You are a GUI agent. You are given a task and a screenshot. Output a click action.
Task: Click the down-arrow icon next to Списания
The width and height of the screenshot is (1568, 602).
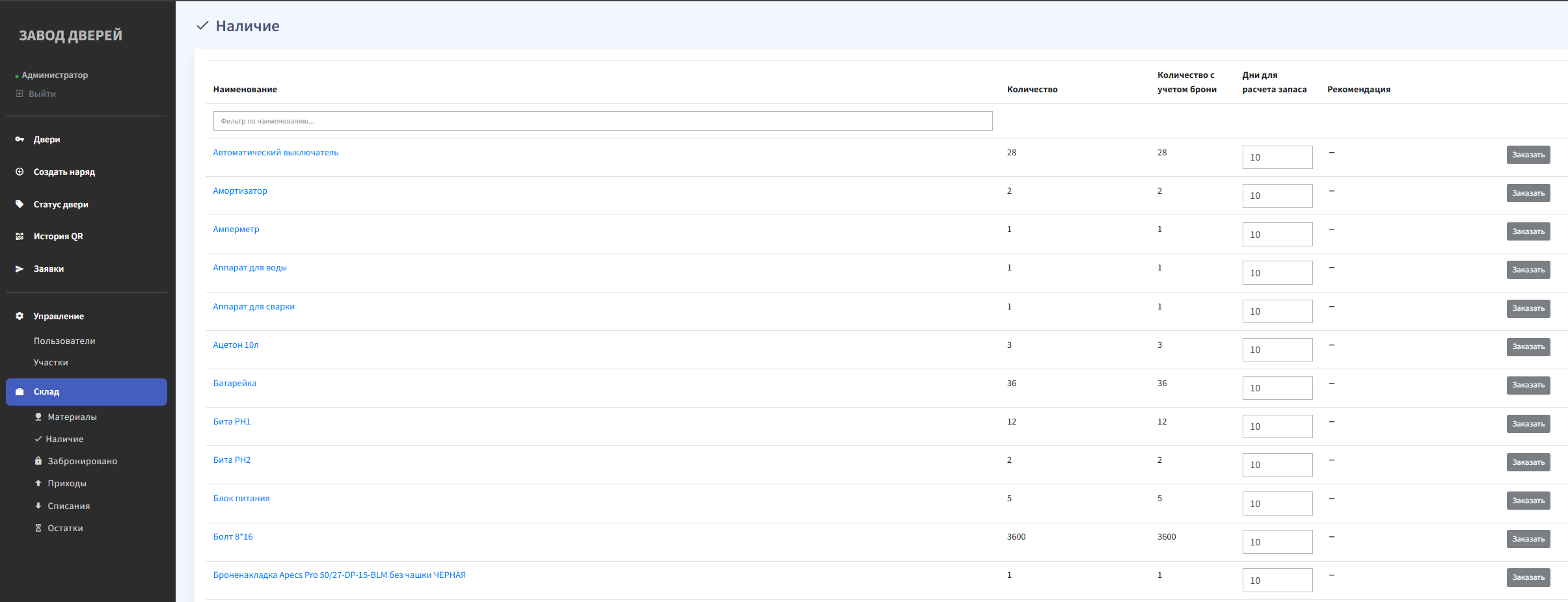click(x=38, y=506)
